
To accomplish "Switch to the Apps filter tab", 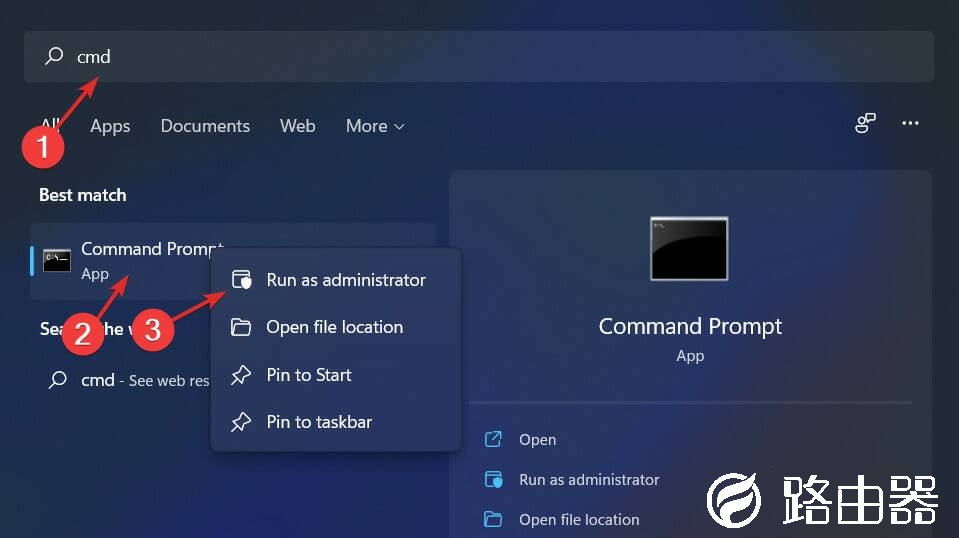I will (110, 126).
